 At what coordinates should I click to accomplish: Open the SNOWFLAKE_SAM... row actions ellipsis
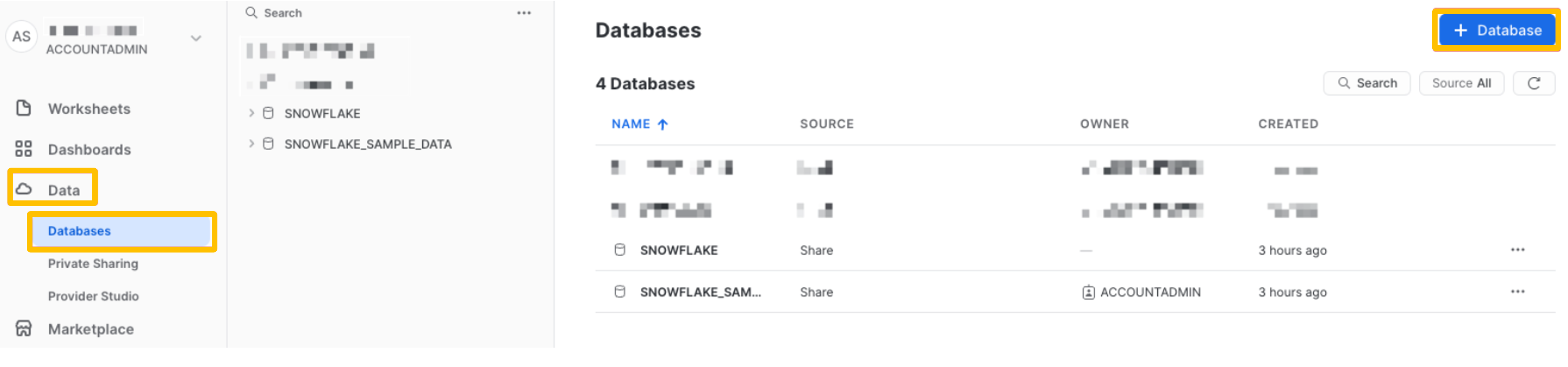point(1517,292)
